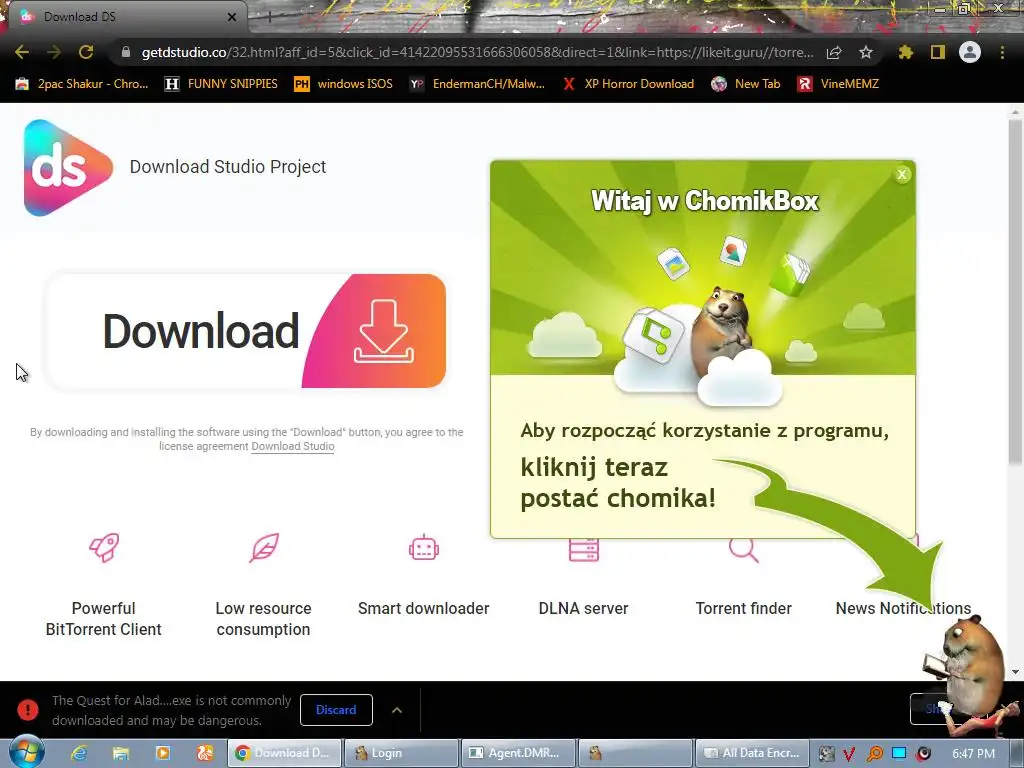Image resolution: width=1024 pixels, height=768 pixels.
Task: Switch to Agent.DMR... taskbar window
Action: pos(519,753)
